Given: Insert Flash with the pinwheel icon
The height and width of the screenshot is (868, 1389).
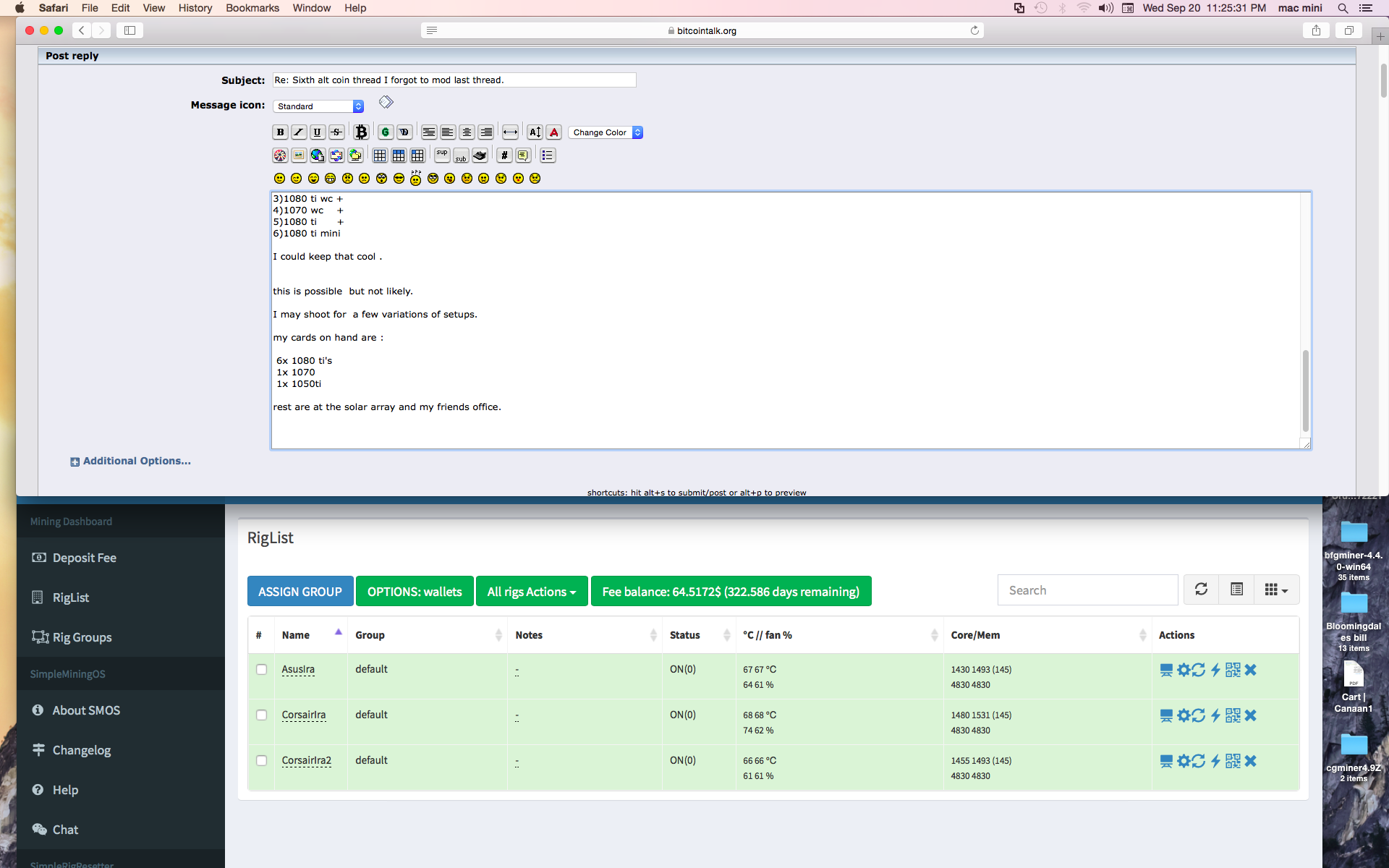Looking at the screenshot, I should pos(280,156).
